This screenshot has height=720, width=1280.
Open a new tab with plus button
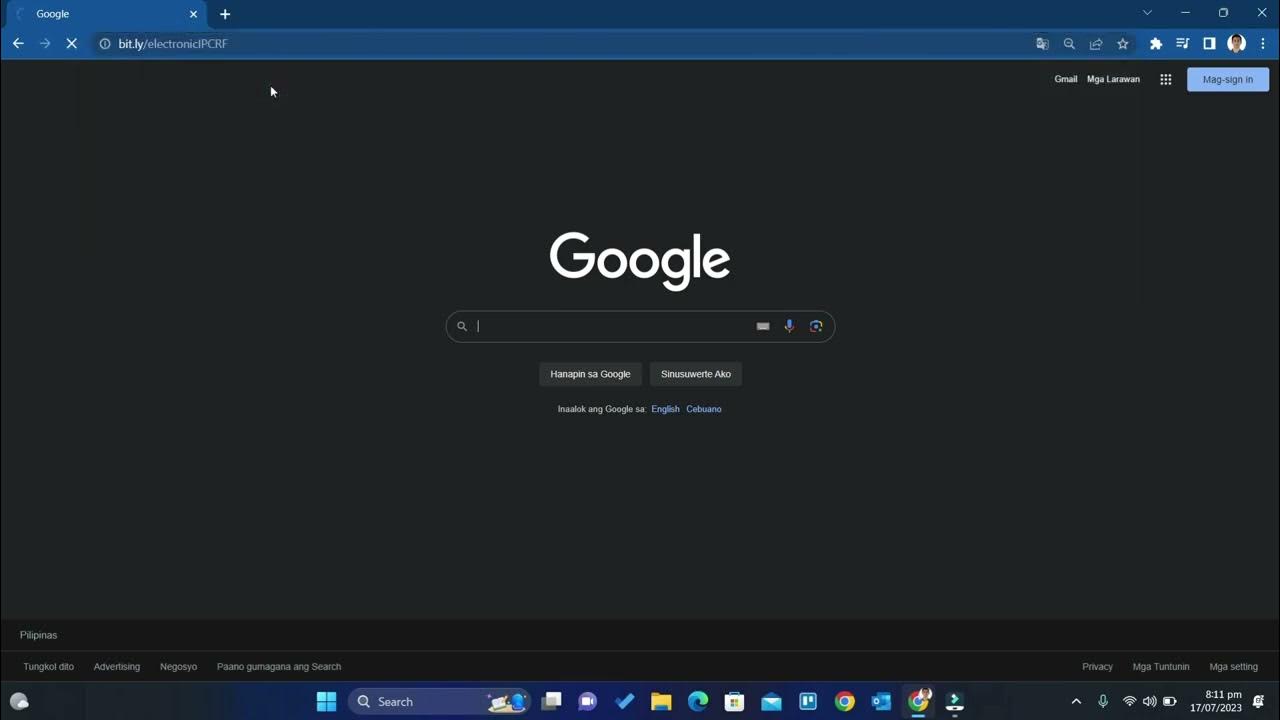225,14
